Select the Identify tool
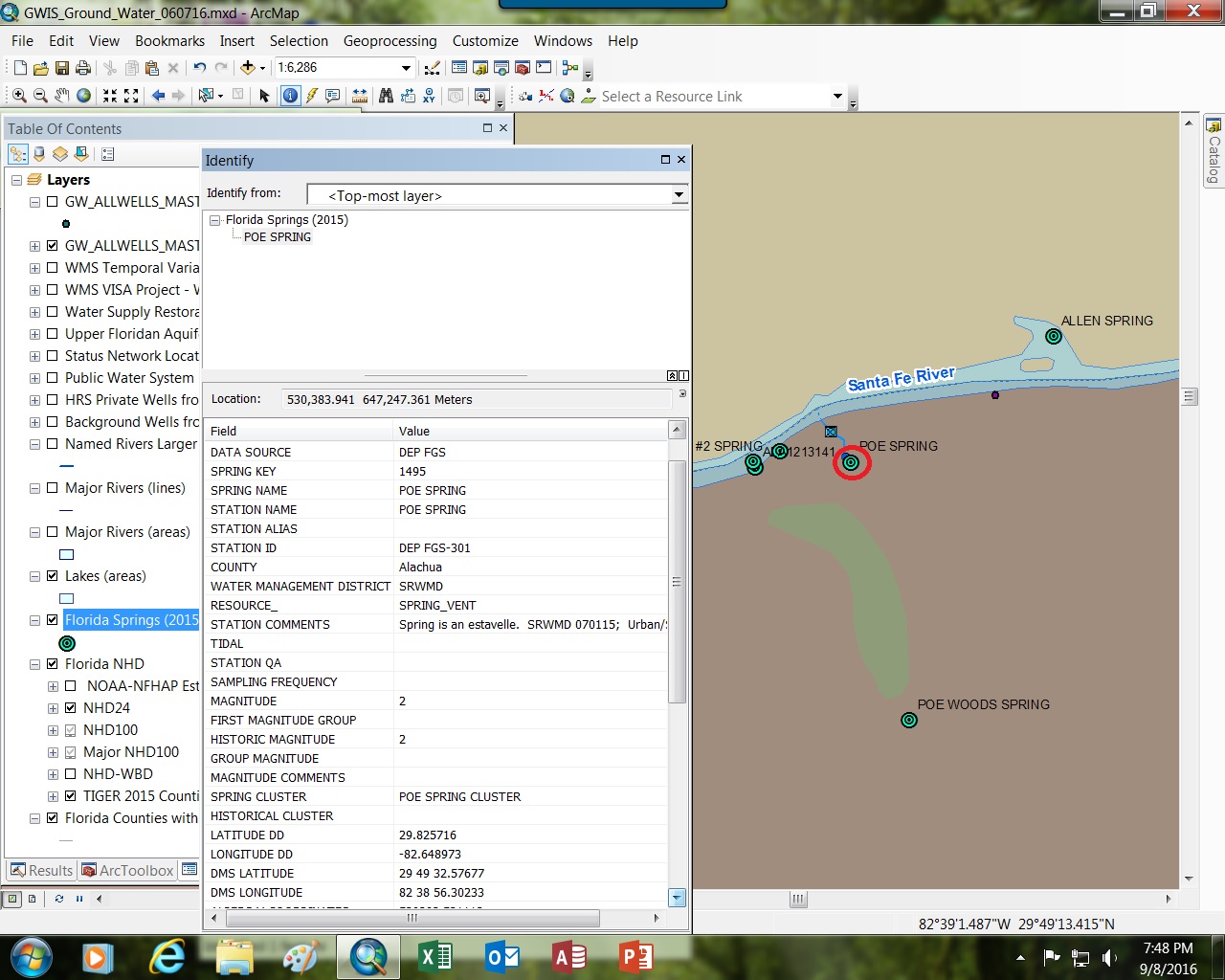The image size is (1225, 980). coord(290,96)
